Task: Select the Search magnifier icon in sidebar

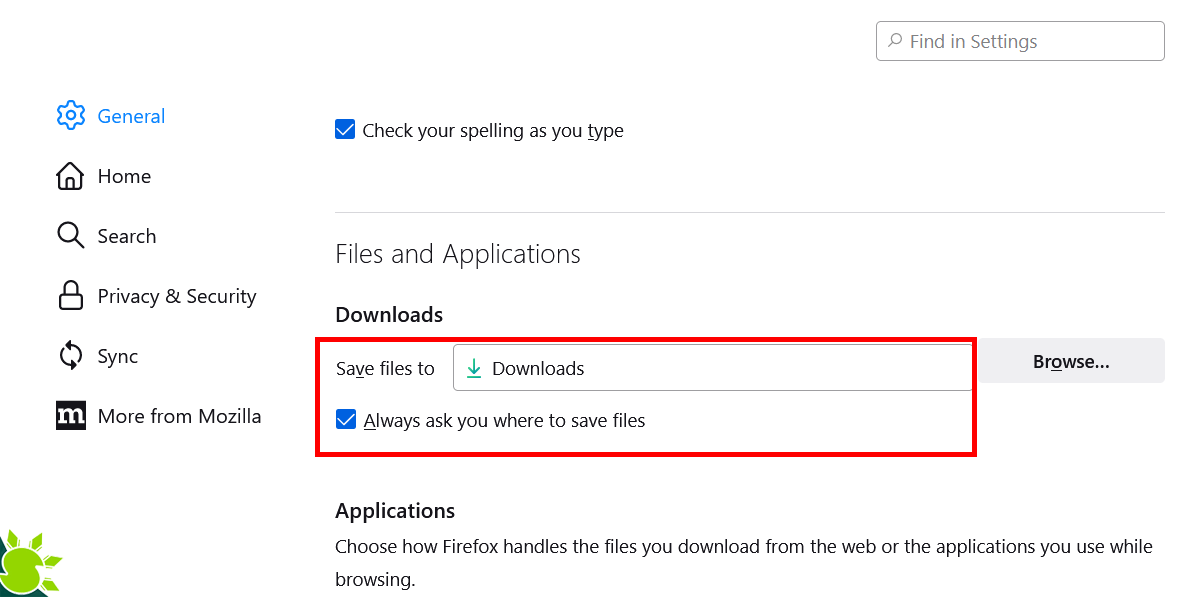Action: pos(71,236)
